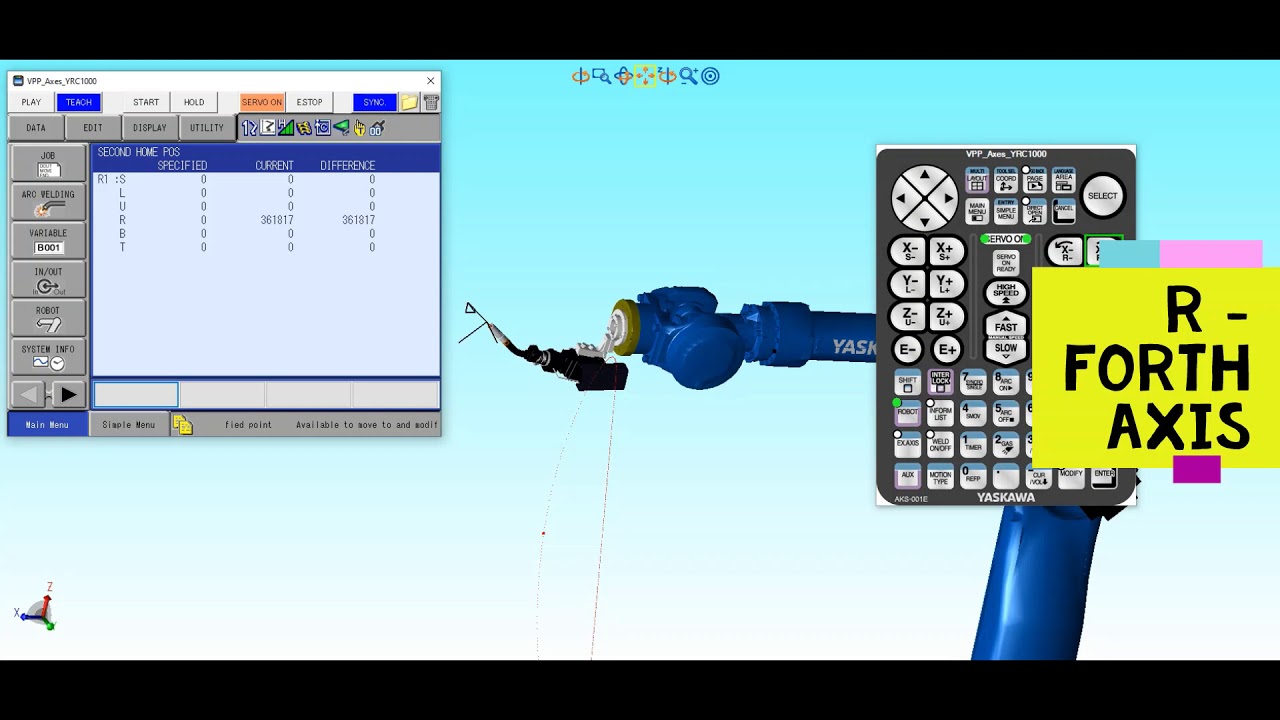Click the E- axis key
This screenshot has height=720, width=1280.
[x=909, y=350]
